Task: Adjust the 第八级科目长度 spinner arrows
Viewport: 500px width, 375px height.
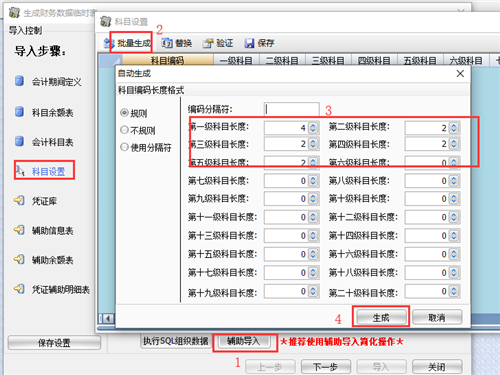Action: (x=454, y=181)
